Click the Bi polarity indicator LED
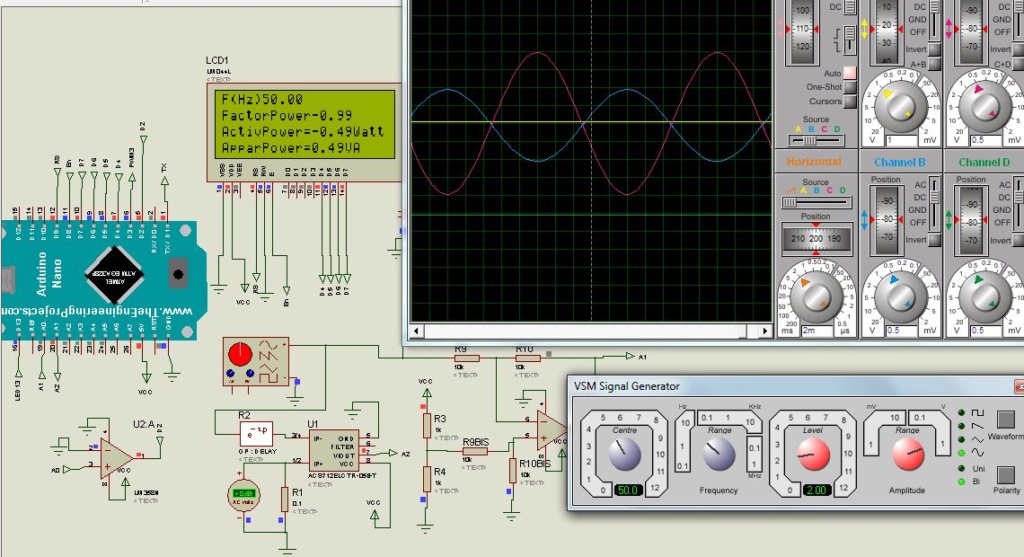The height and width of the screenshot is (557, 1024). tap(961, 482)
